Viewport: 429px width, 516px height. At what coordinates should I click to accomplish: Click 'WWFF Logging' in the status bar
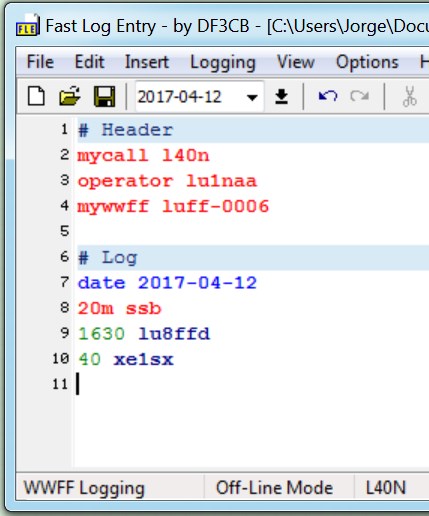[84, 488]
